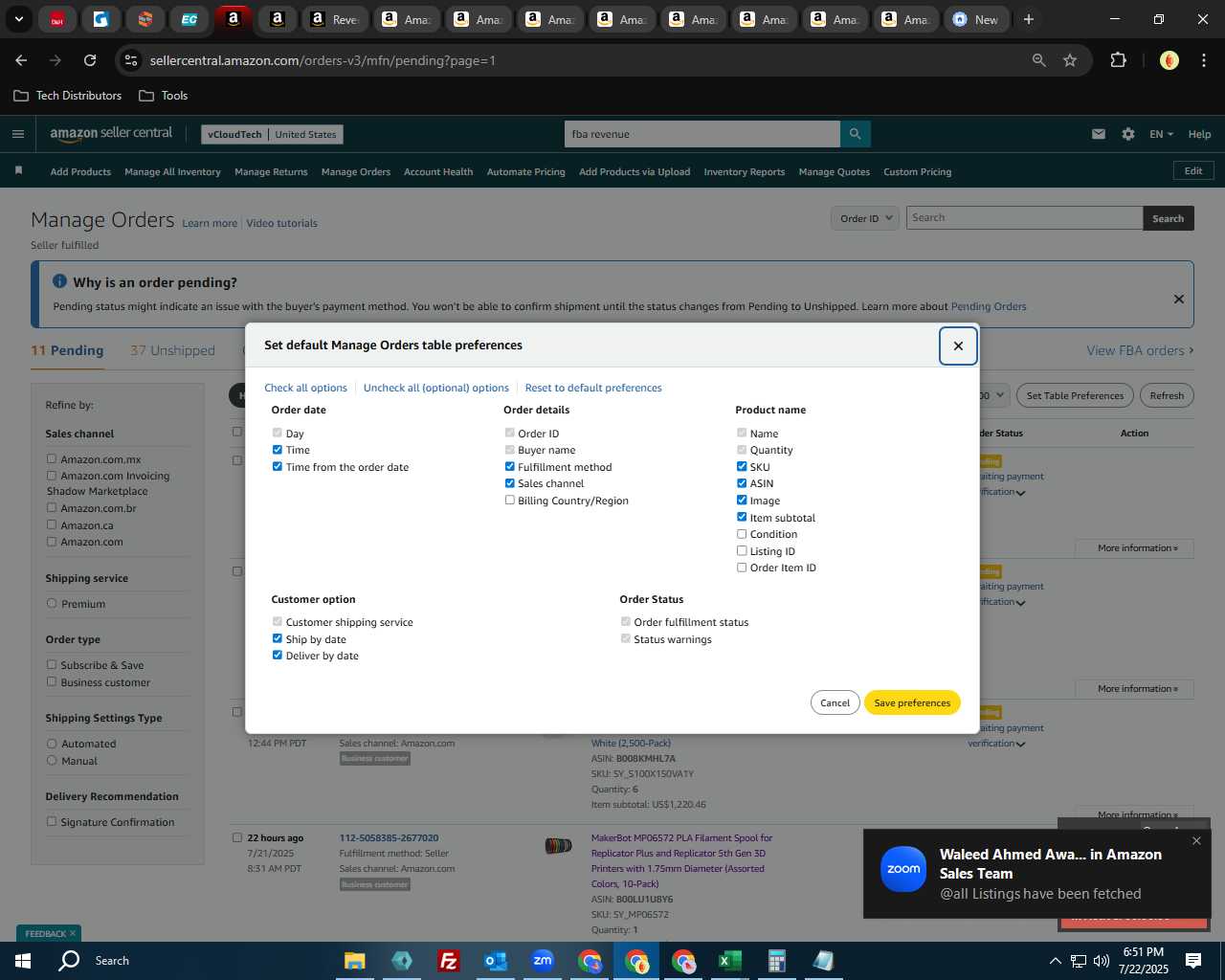Click the fba revenue search box

pos(702,134)
